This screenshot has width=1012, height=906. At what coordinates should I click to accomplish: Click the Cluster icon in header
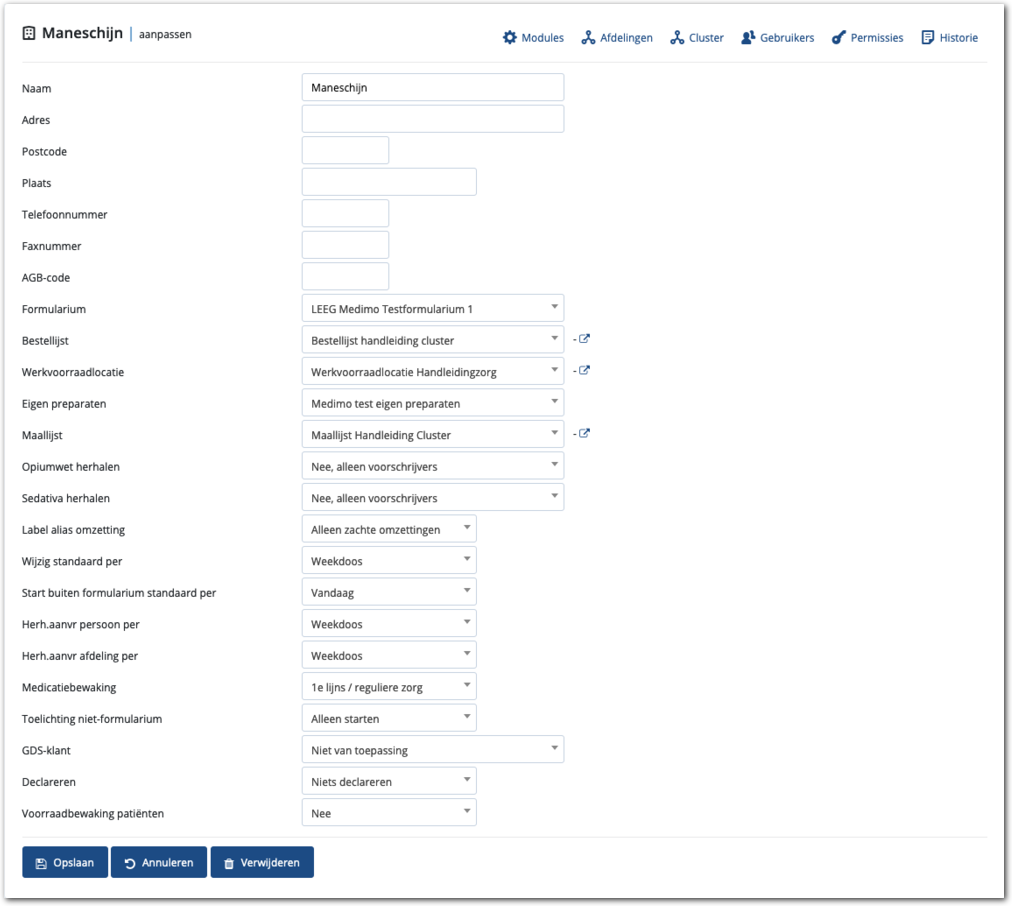click(x=678, y=38)
